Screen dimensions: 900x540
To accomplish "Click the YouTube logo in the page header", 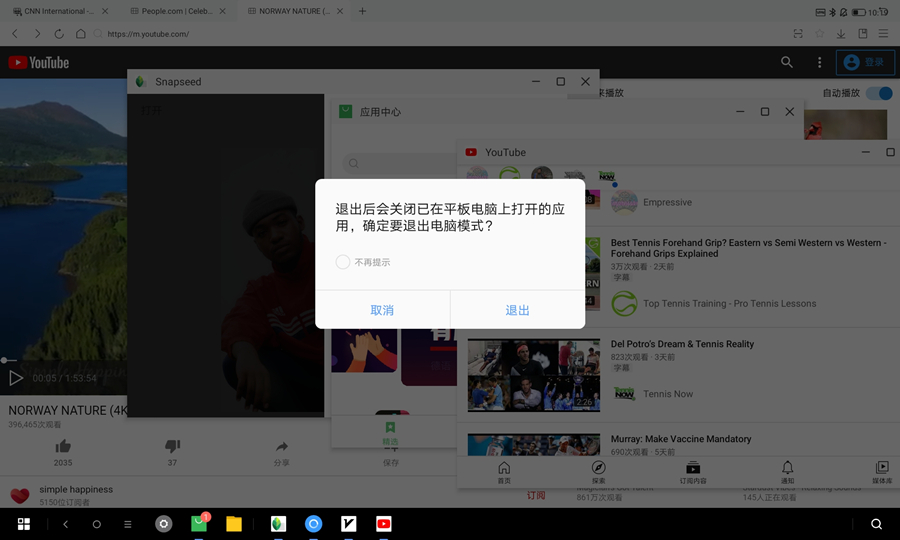I will click(38, 63).
